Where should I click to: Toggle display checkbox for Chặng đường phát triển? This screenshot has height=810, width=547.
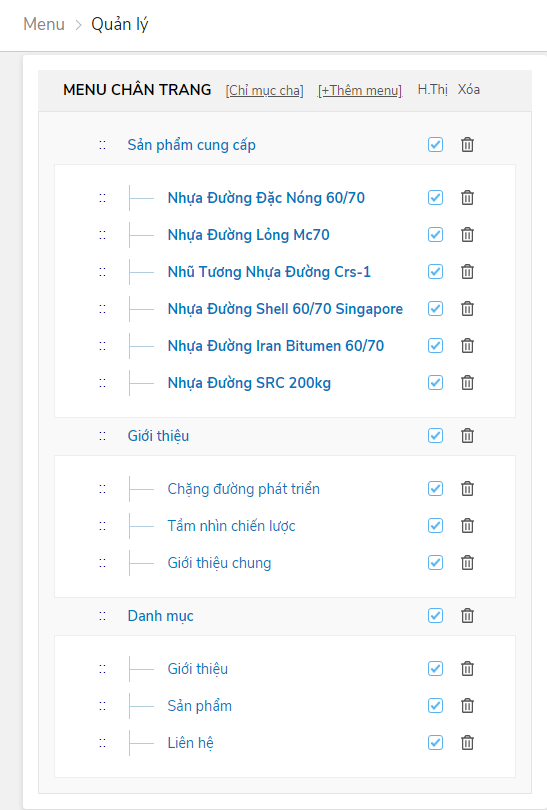click(x=435, y=488)
